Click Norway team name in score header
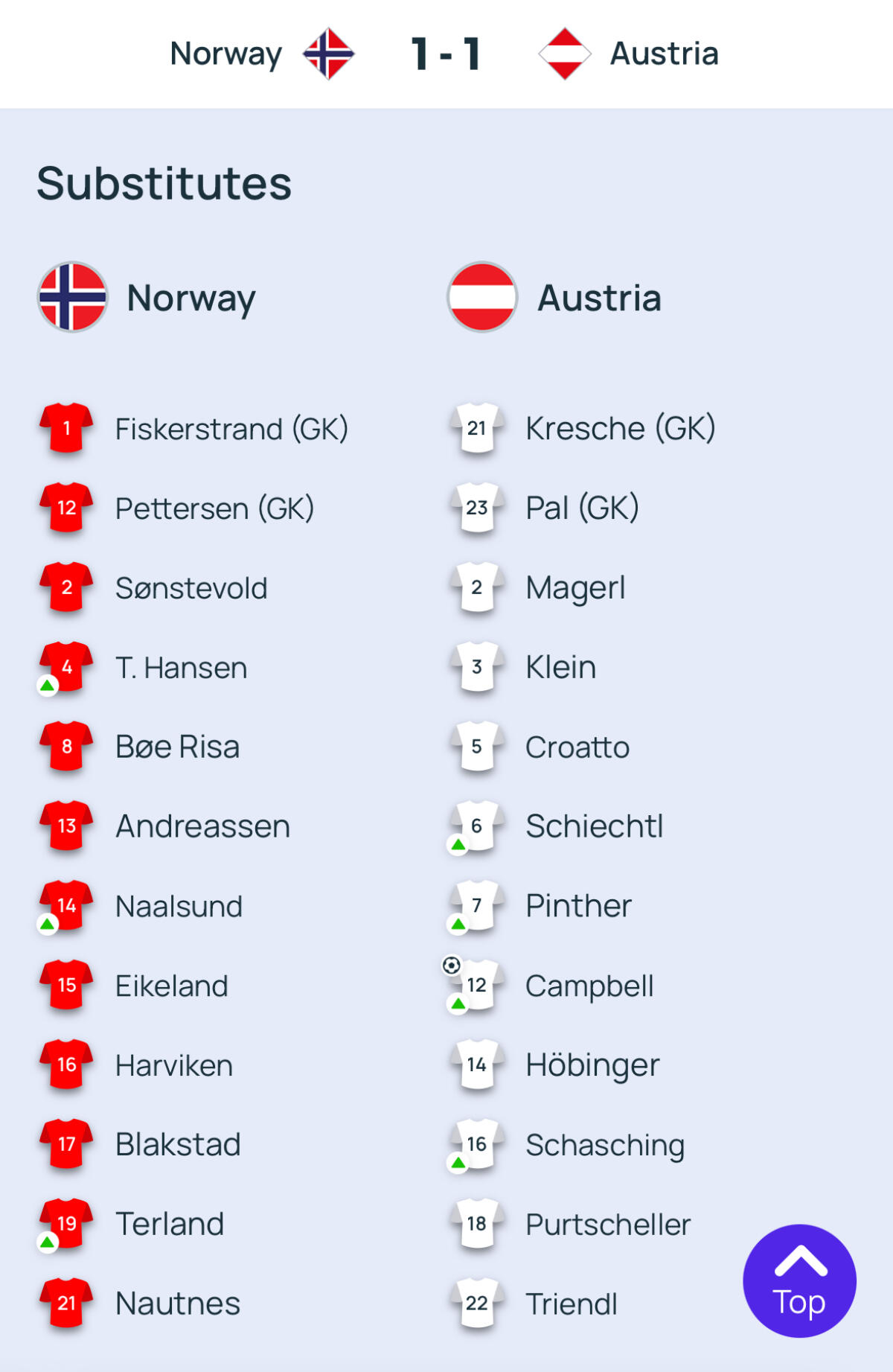 click(226, 54)
